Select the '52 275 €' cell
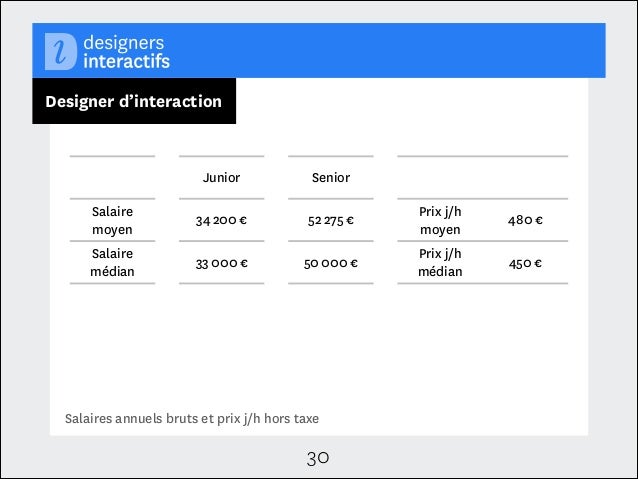 331,220
